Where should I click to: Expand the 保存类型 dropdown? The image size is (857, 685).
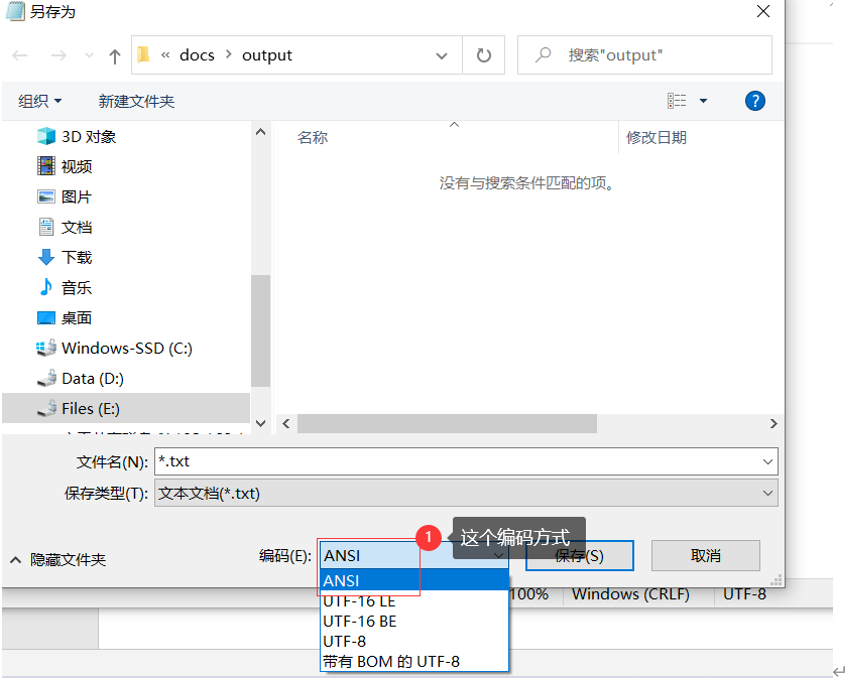(768, 493)
